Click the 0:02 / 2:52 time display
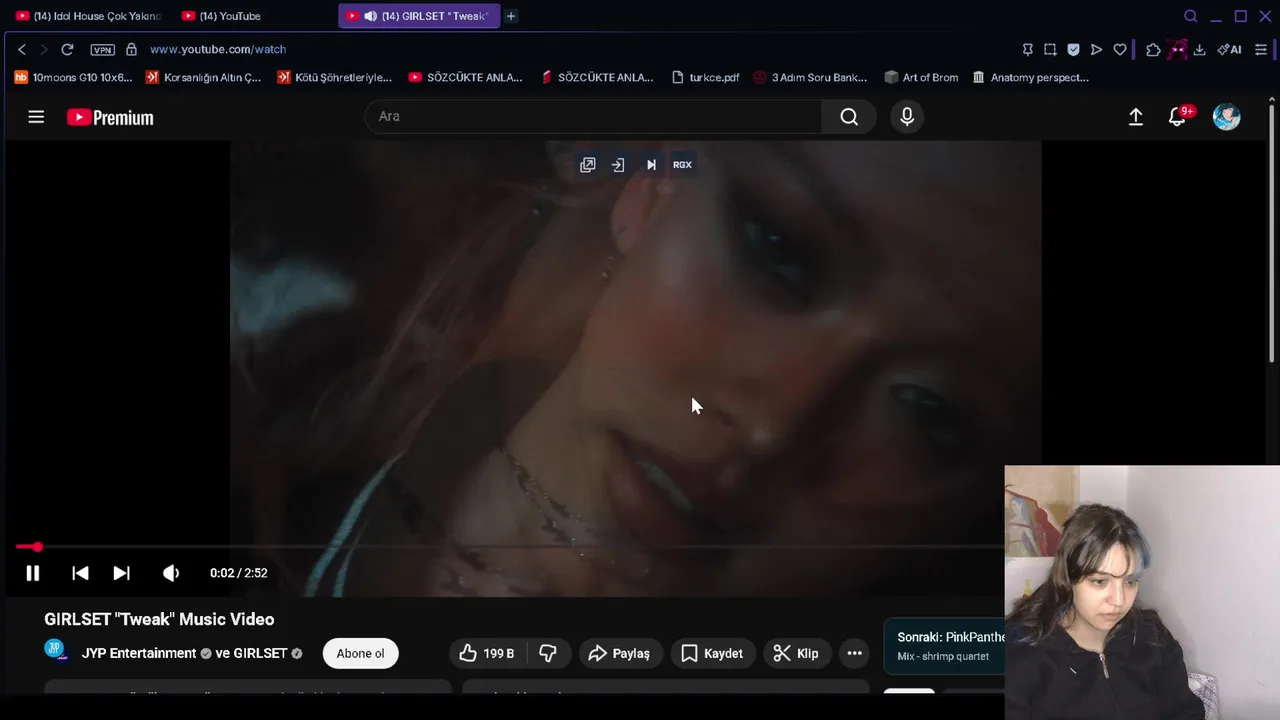The width and height of the screenshot is (1280, 720). pos(238,573)
